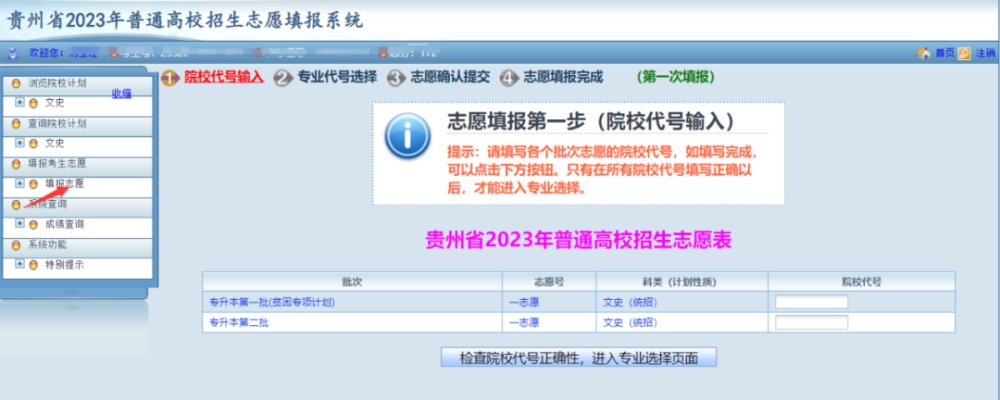Image resolution: width=1000 pixels, height=400 pixels.
Task: Click the 科类（计划性质）column header
Action: tap(682, 281)
